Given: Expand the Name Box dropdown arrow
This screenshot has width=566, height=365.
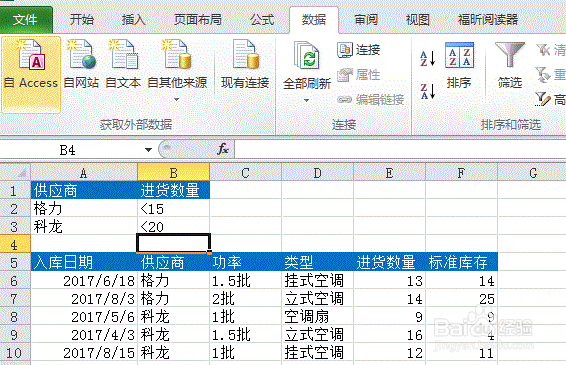Looking at the screenshot, I should tap(148, 150).
